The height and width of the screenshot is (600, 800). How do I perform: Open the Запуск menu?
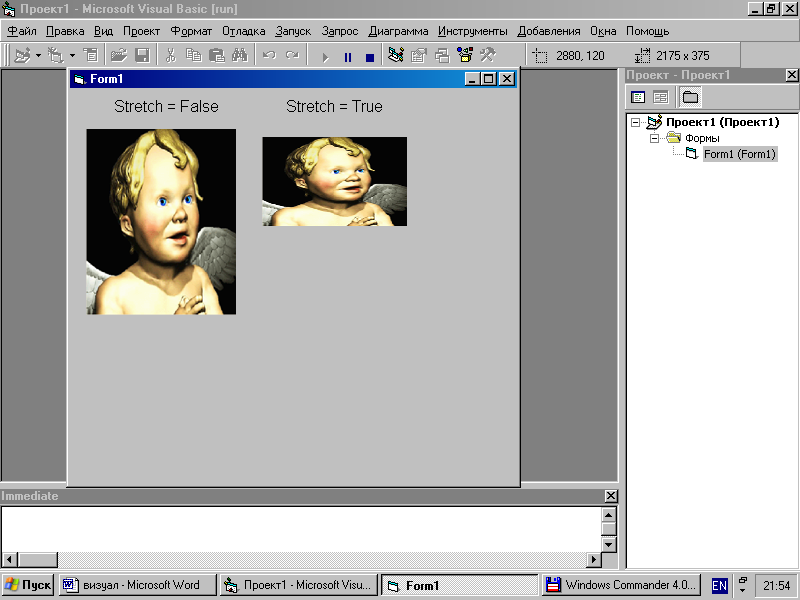(293, 31)
